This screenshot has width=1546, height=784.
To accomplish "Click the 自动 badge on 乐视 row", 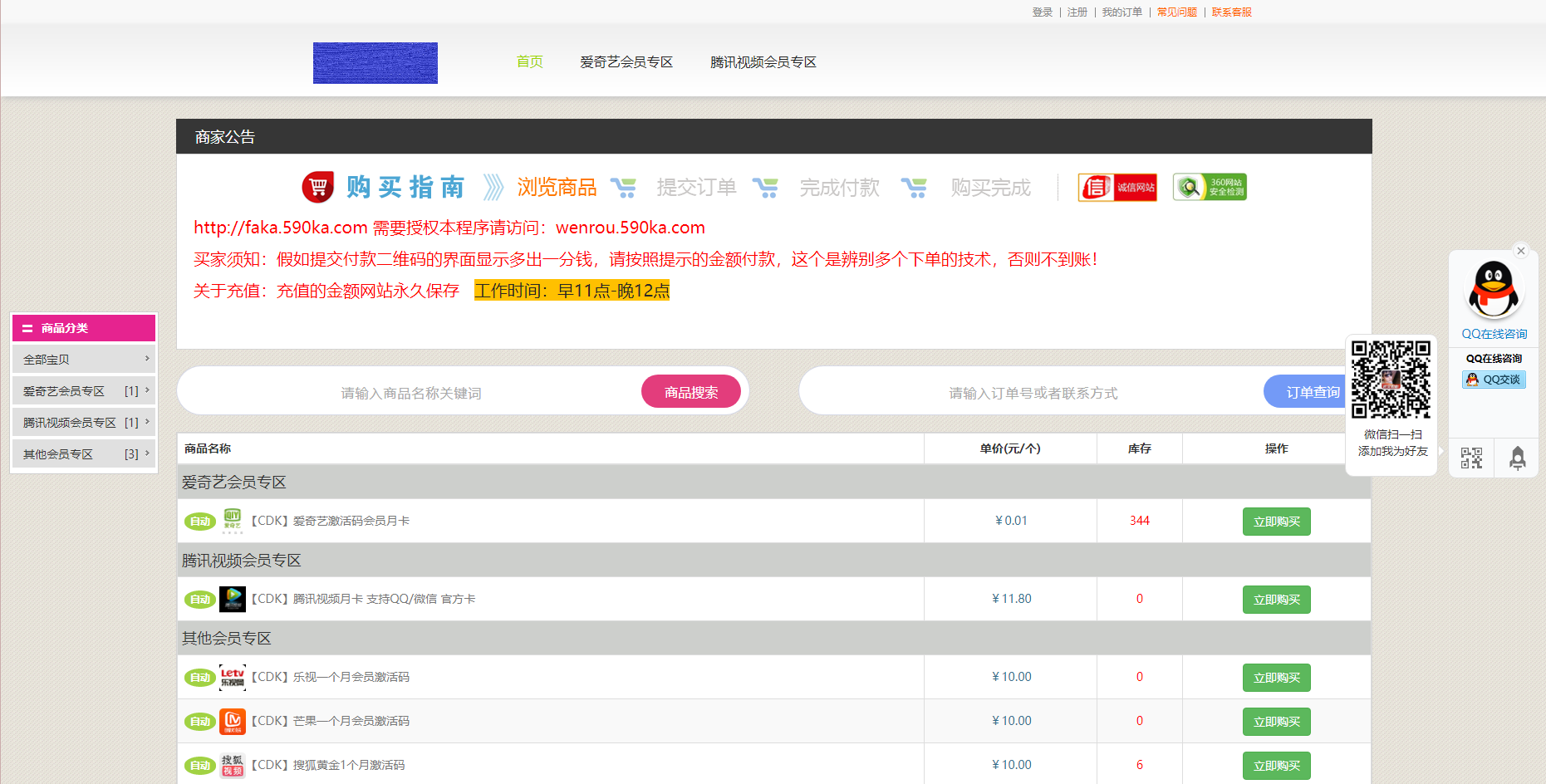I will [200, 678].
